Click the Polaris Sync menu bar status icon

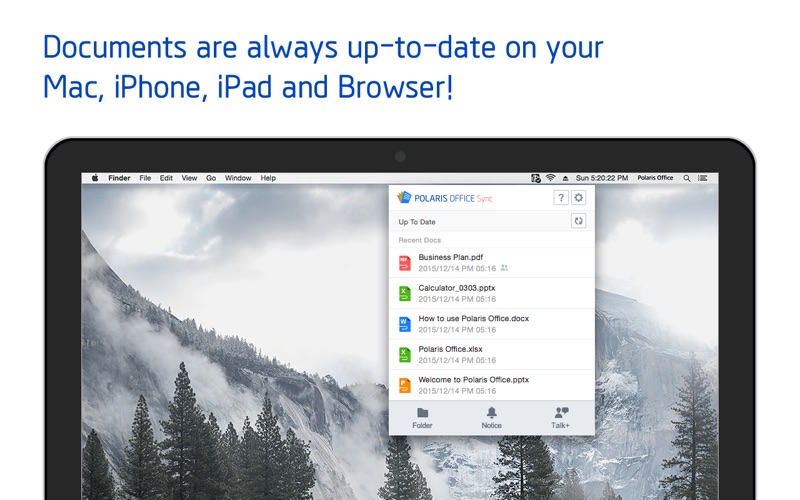(x=536, y=178)
